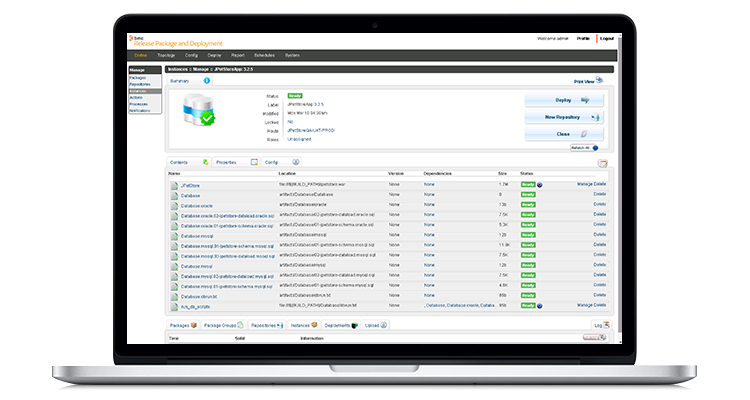Viewport: 750px width, 400px height.
Task: Select Actions in the Manage sidebar
Action: coord(136,98)
